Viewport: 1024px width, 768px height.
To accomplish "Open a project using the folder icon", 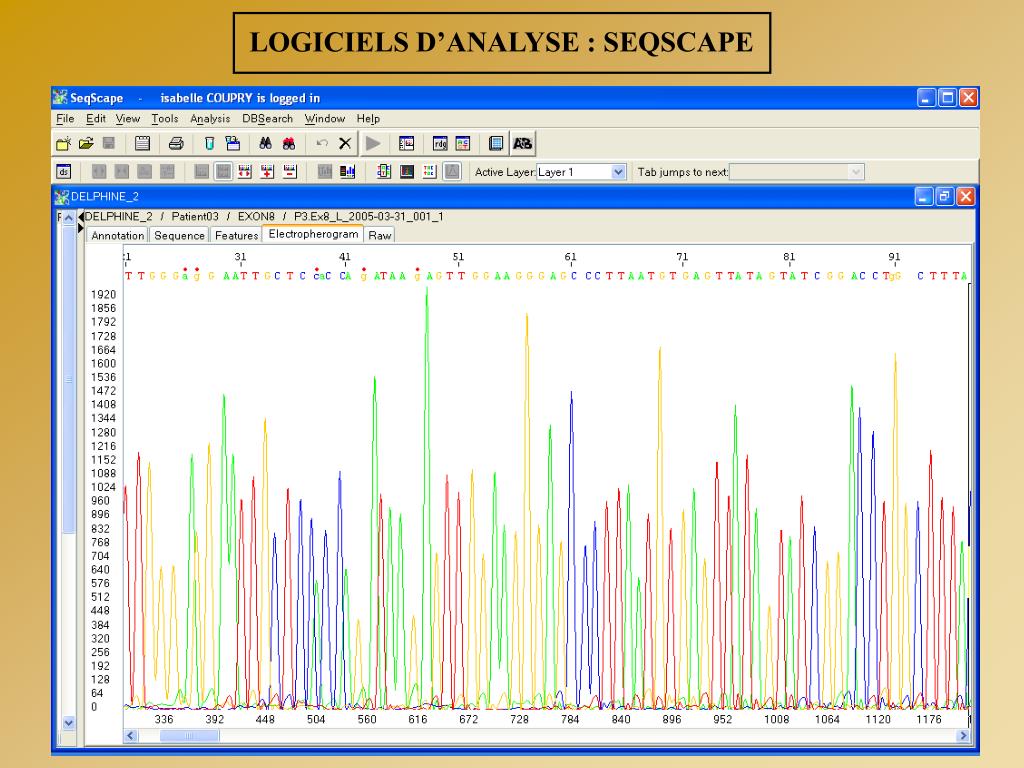I will 86,144.
